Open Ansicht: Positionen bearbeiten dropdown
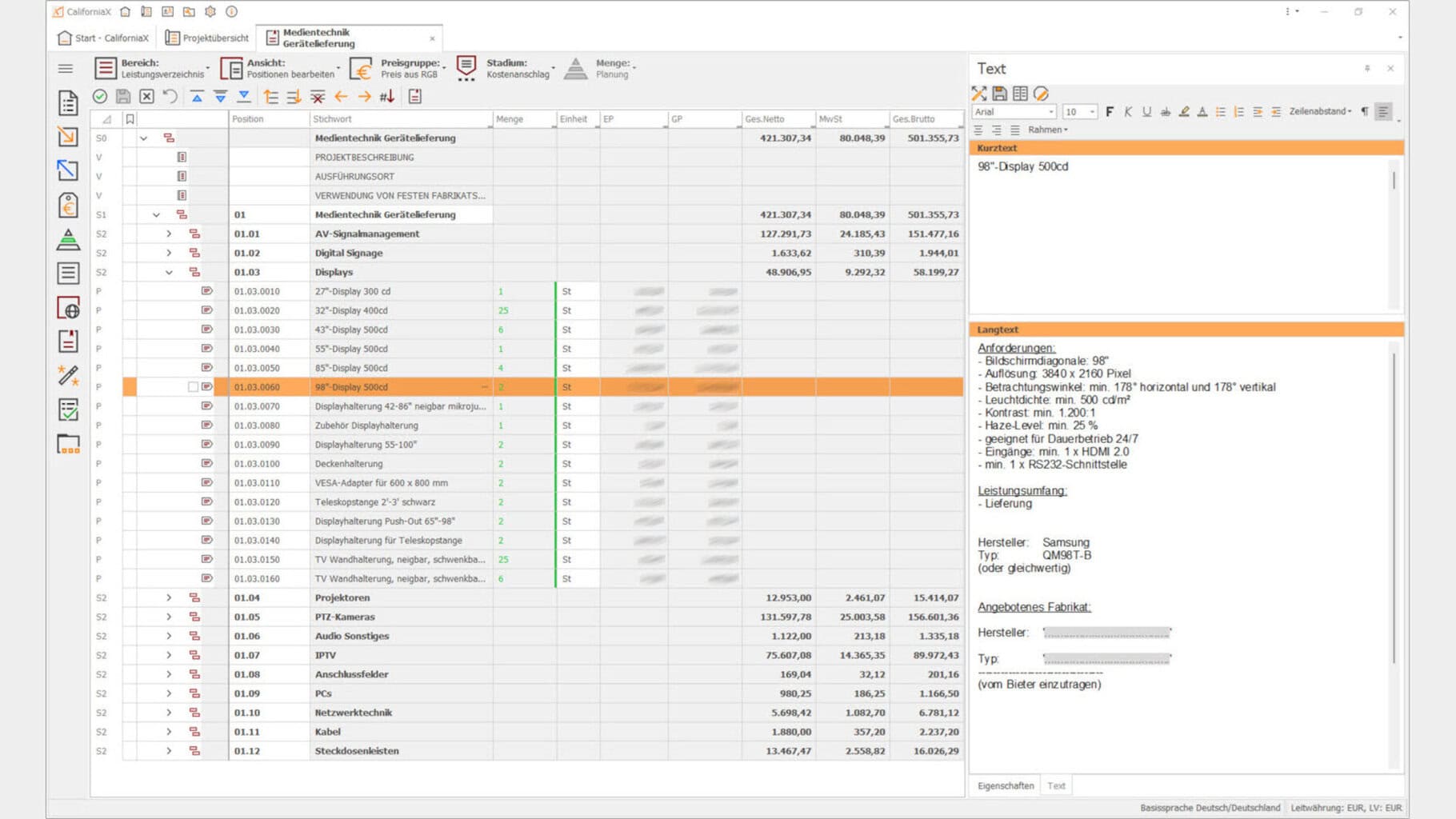This screenshot has height=819, width=1456. tap(280, 69)
